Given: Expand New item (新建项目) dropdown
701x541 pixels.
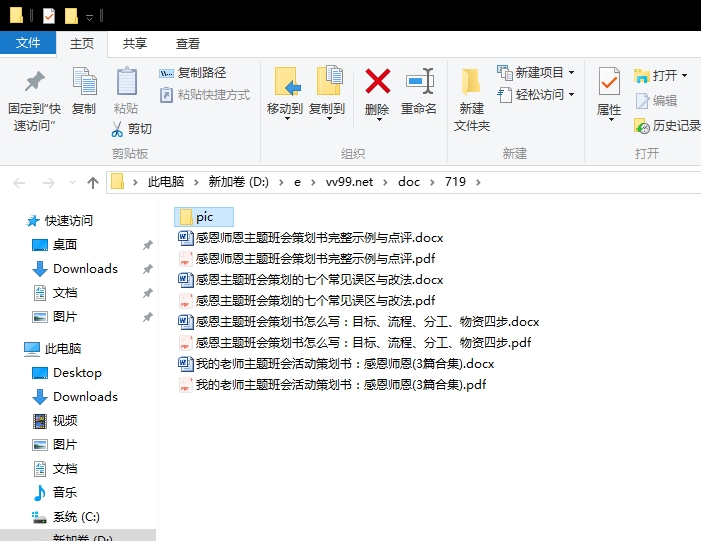Looking at the screenshot, I should 571,72.
